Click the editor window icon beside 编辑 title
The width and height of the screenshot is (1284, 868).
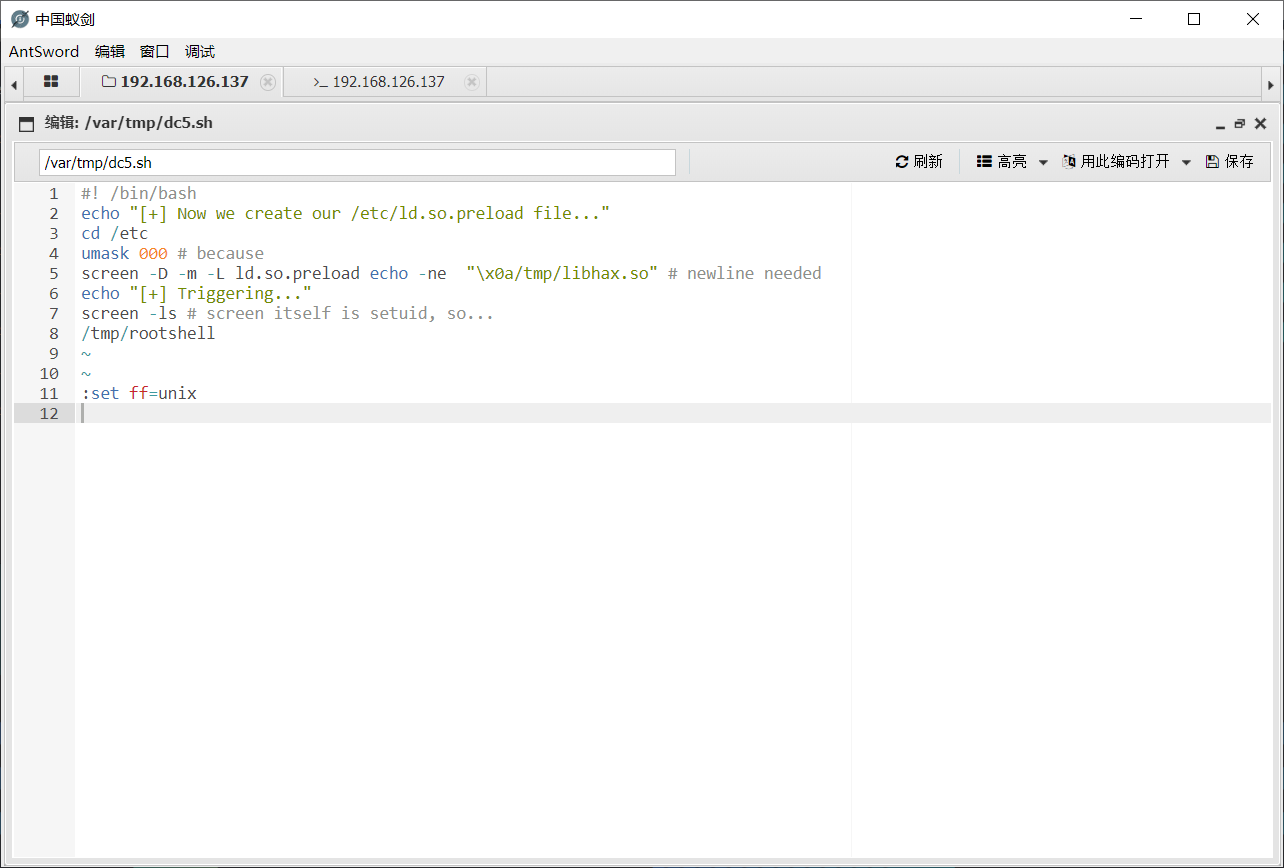click(x=27, y=124)
